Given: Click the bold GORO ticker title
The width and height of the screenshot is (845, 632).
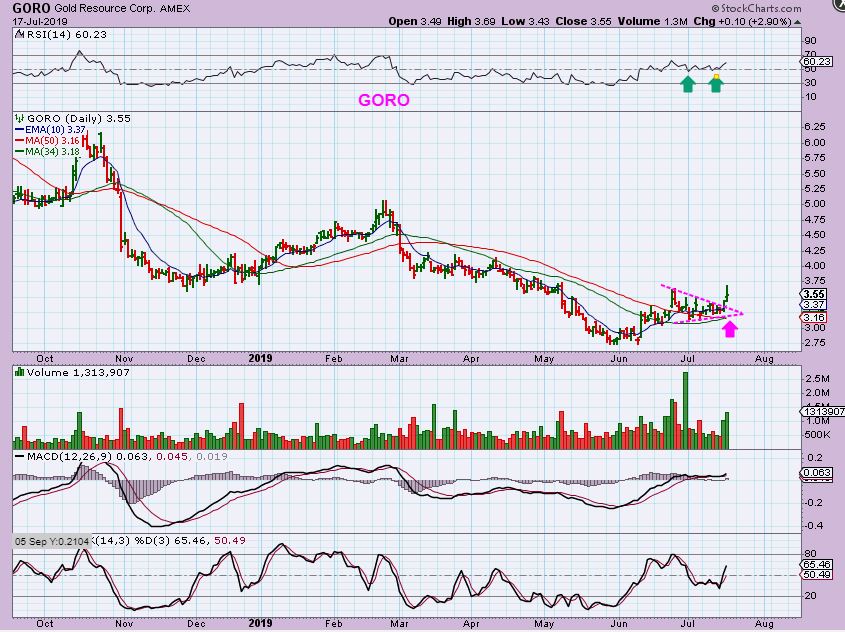Looking at the screenshot, I should [31, 8].
